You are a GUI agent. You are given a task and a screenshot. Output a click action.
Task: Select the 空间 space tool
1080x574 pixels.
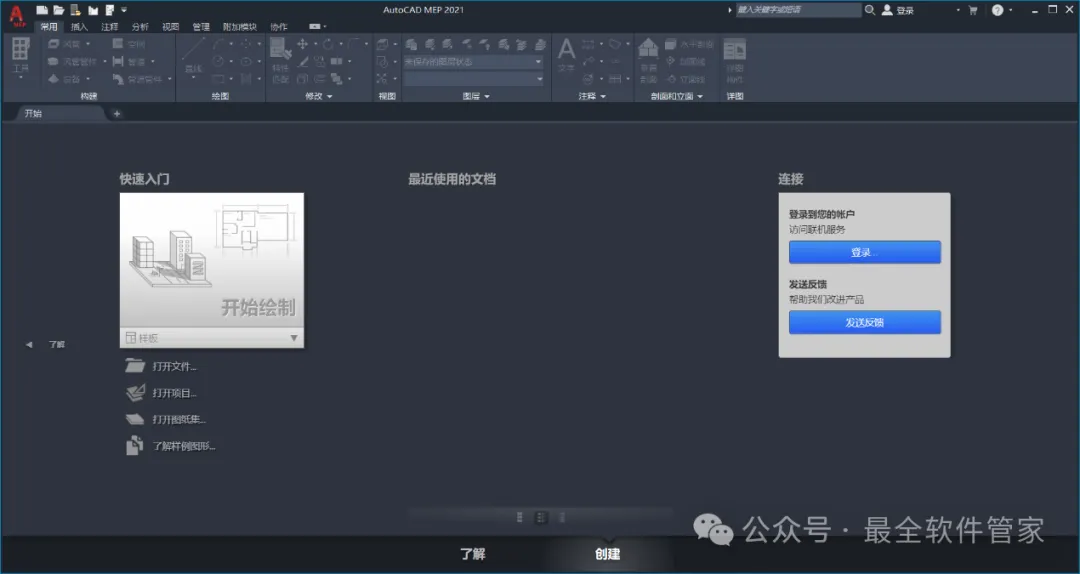pos(129,44)
